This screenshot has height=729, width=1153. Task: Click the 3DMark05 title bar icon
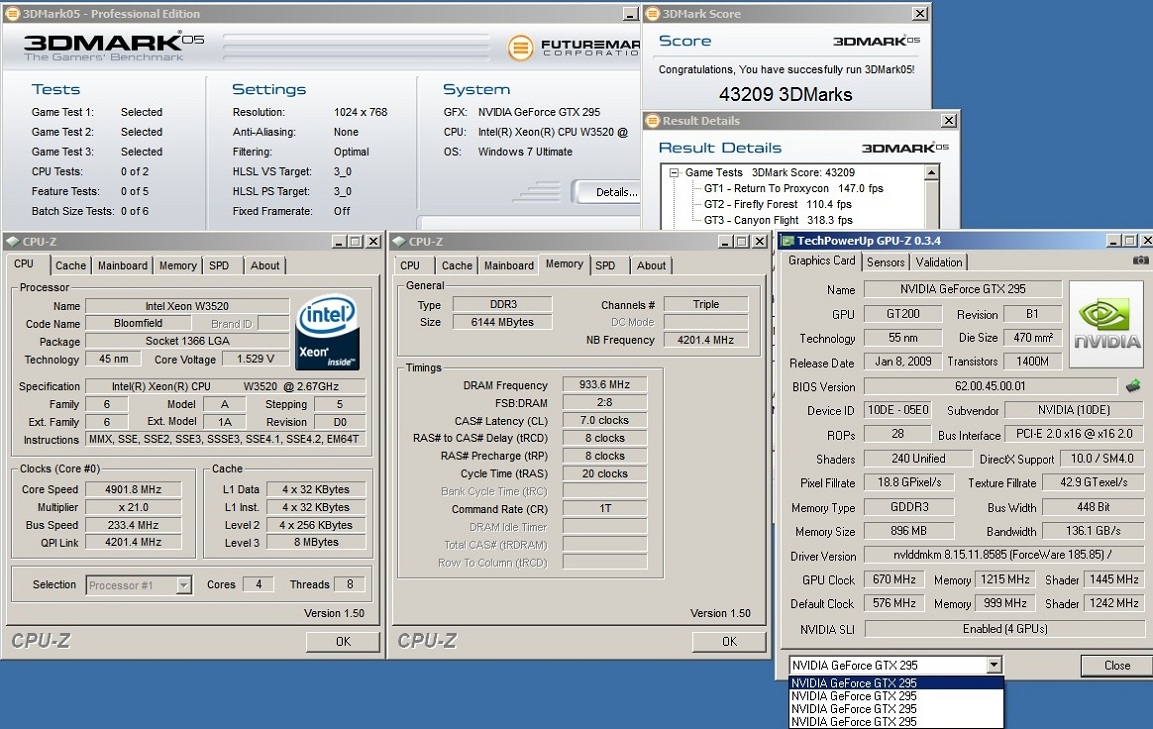[13, 13]
